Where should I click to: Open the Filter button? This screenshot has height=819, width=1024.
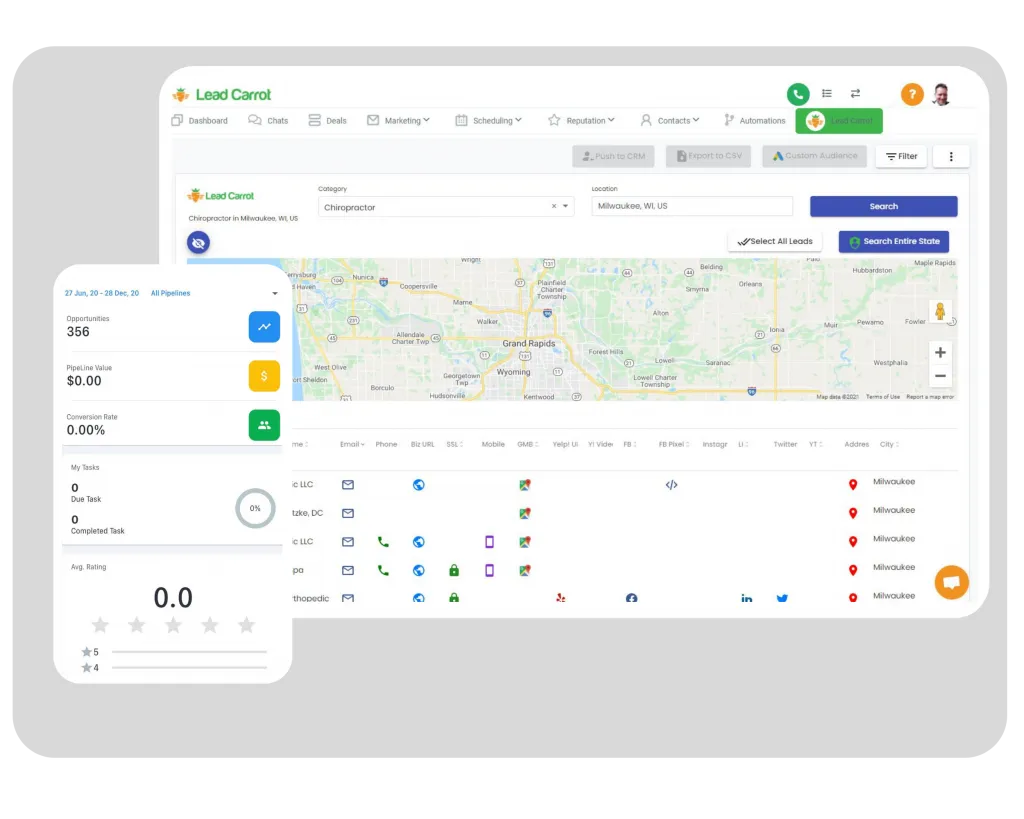click(901, 156)
